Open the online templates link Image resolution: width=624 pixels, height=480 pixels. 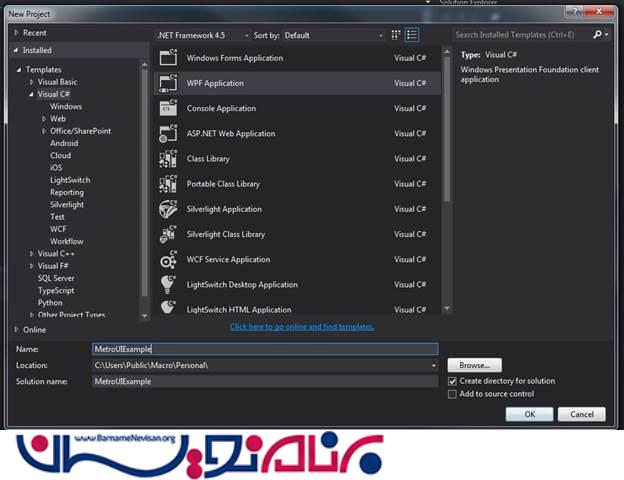[x=302, y=327]
